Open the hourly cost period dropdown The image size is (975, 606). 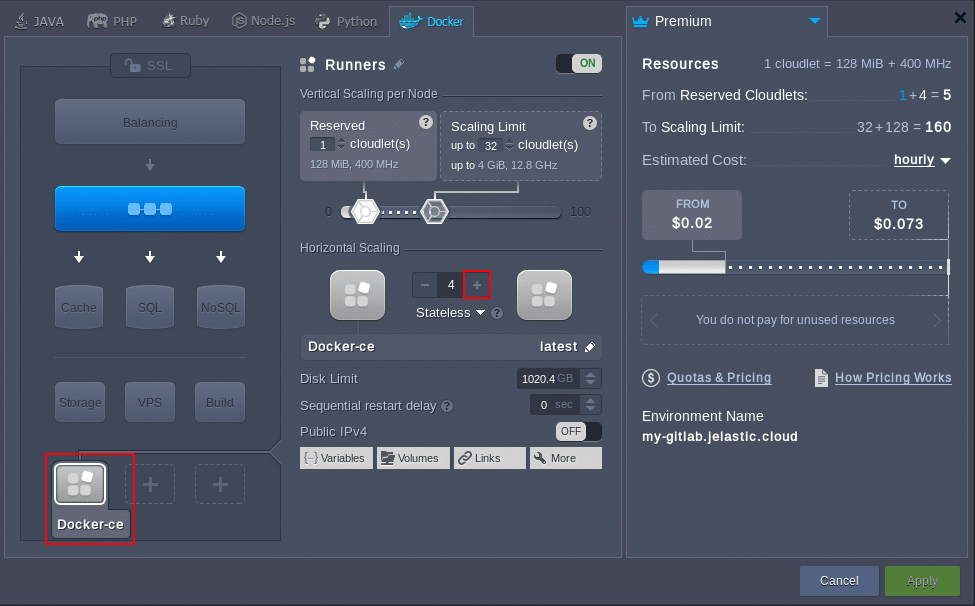click(922, 160)
